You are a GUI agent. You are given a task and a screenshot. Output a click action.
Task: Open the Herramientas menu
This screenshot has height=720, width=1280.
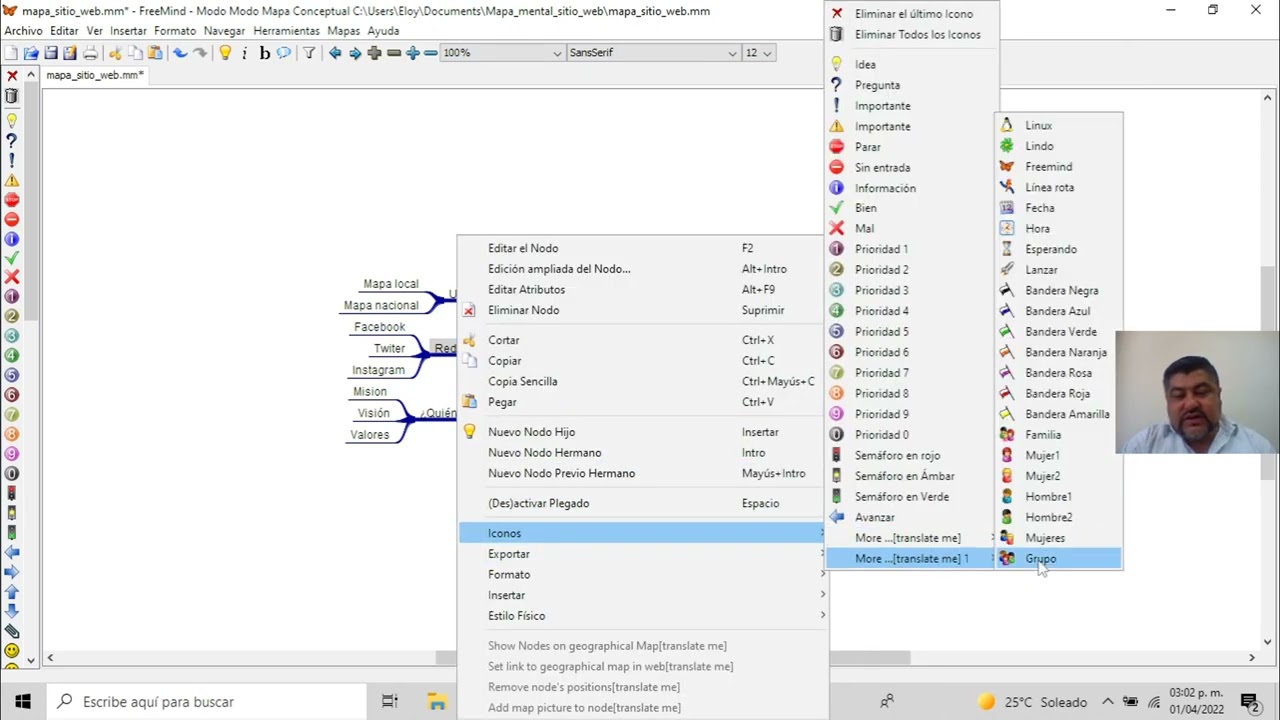point(286,31)
